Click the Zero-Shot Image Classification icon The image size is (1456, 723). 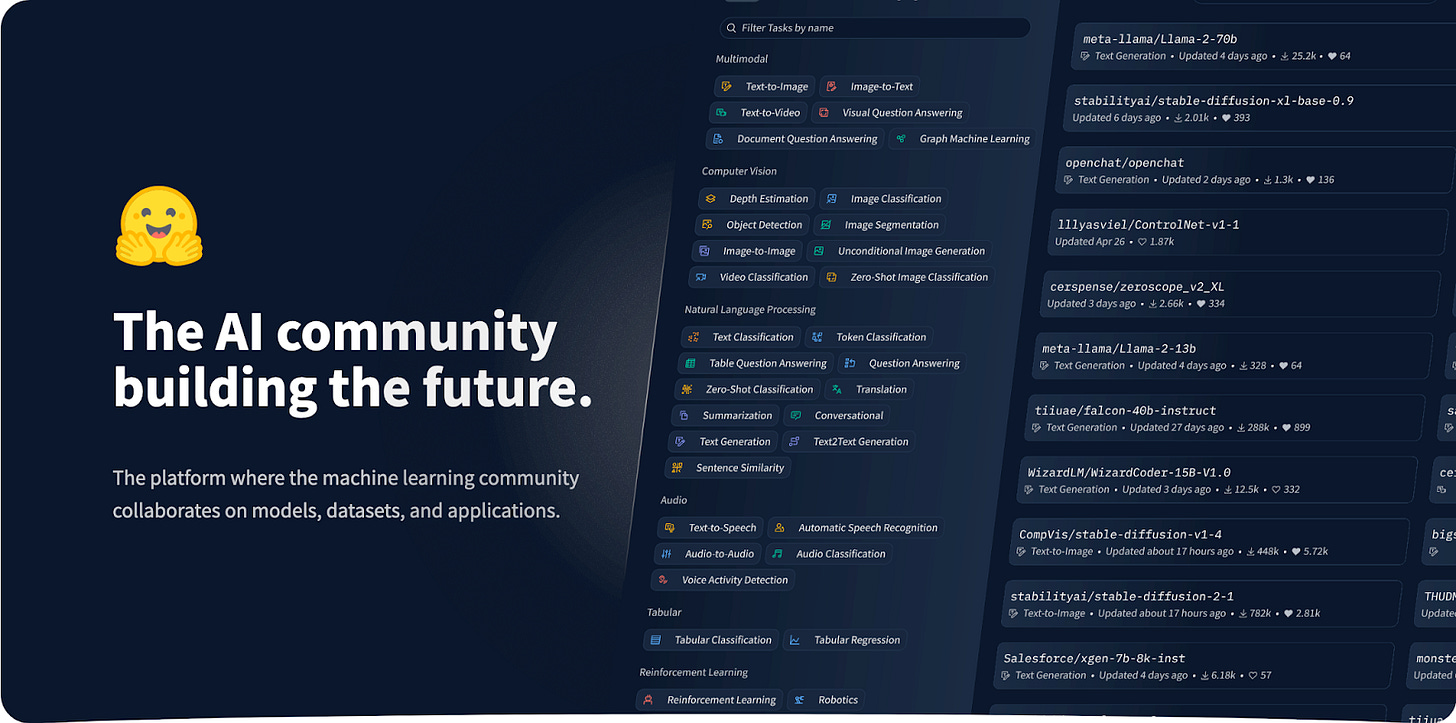coord(831,277)
